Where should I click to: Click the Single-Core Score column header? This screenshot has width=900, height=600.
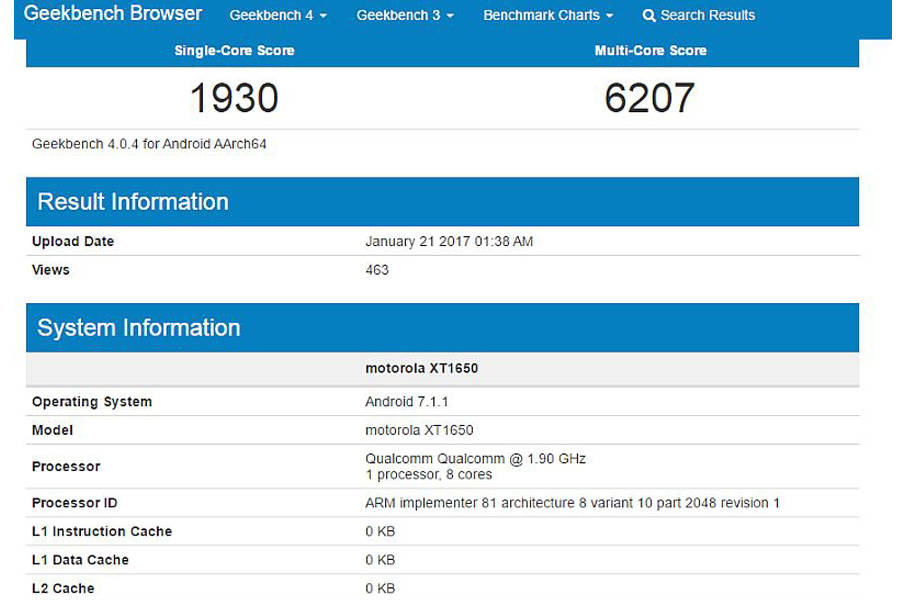coord(234,50)
